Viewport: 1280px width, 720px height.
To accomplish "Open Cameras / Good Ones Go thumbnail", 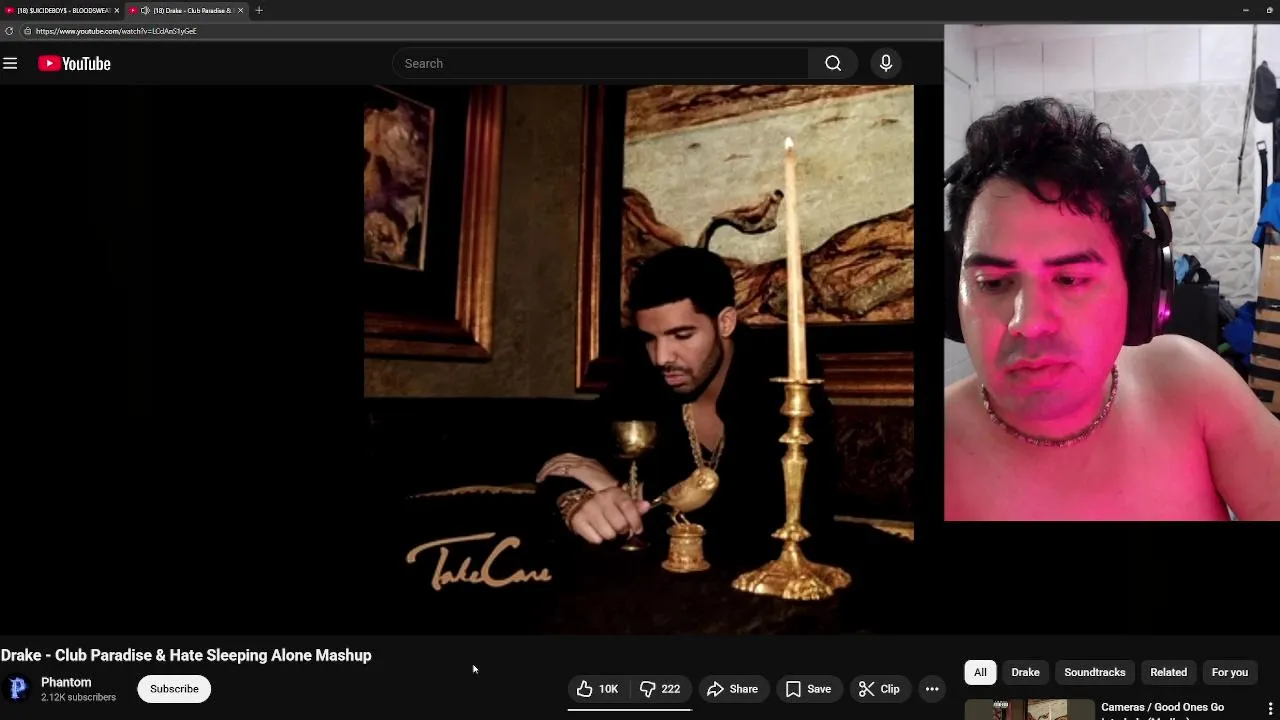I will [x=1029, y=710].
